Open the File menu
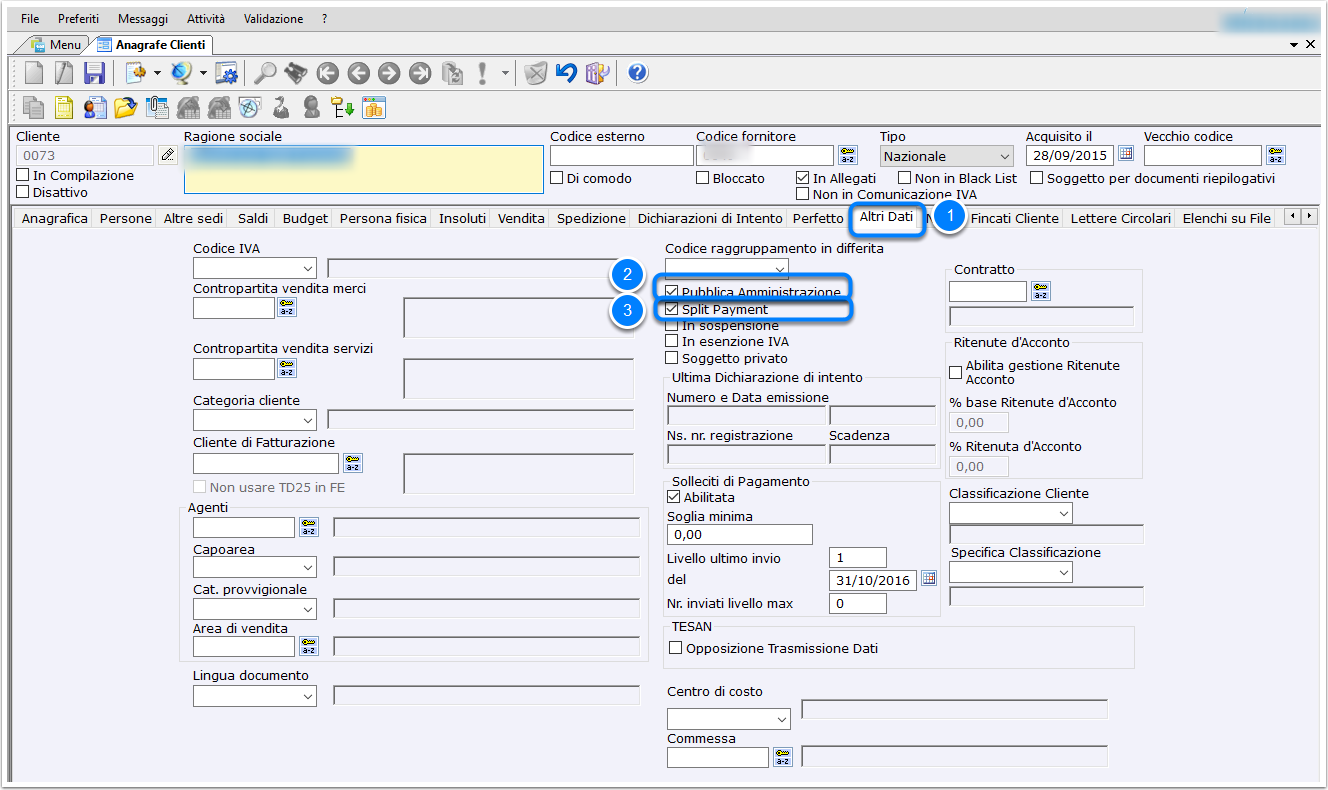 click(x=30, y=19)
